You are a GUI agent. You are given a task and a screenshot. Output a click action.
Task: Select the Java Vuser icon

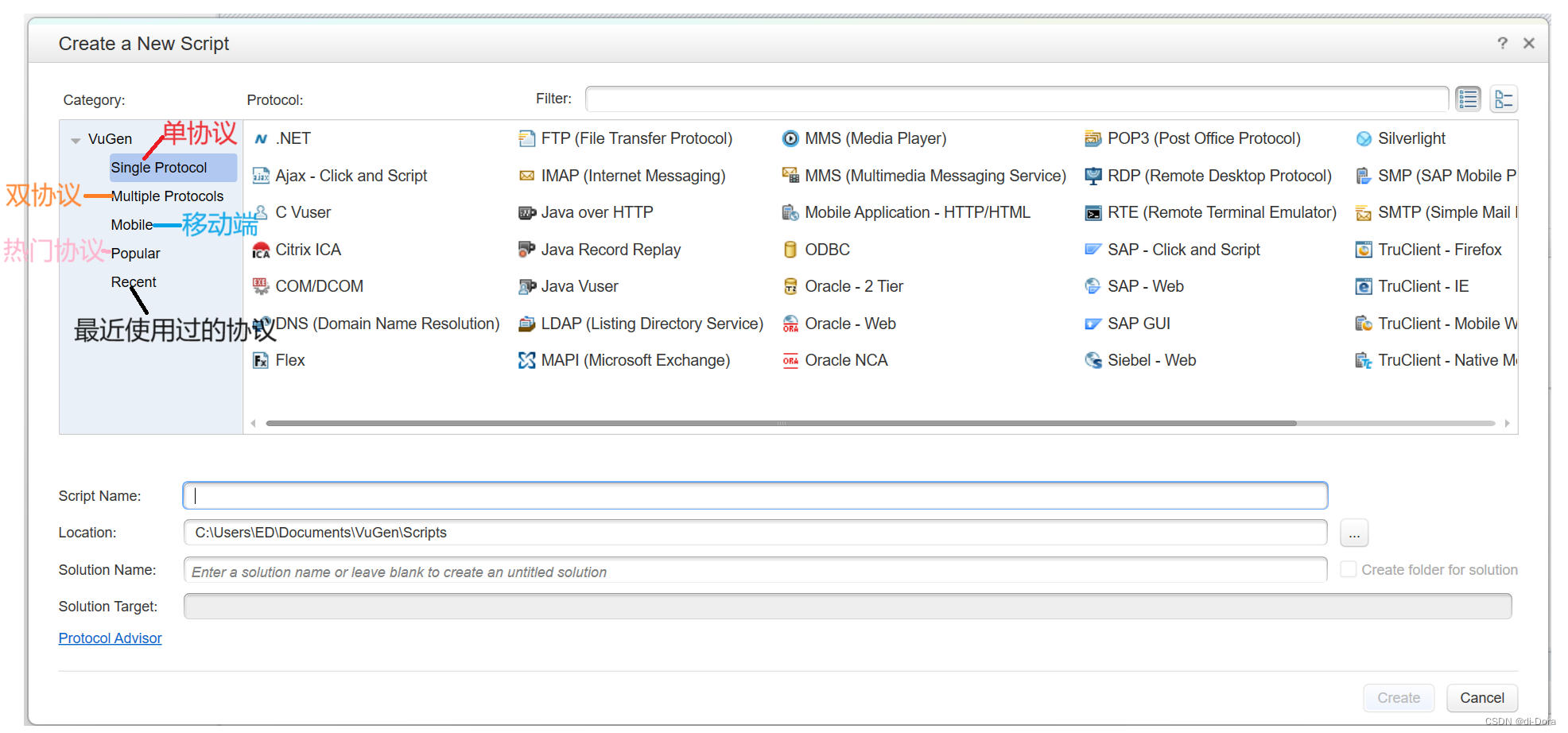[526, 286]
